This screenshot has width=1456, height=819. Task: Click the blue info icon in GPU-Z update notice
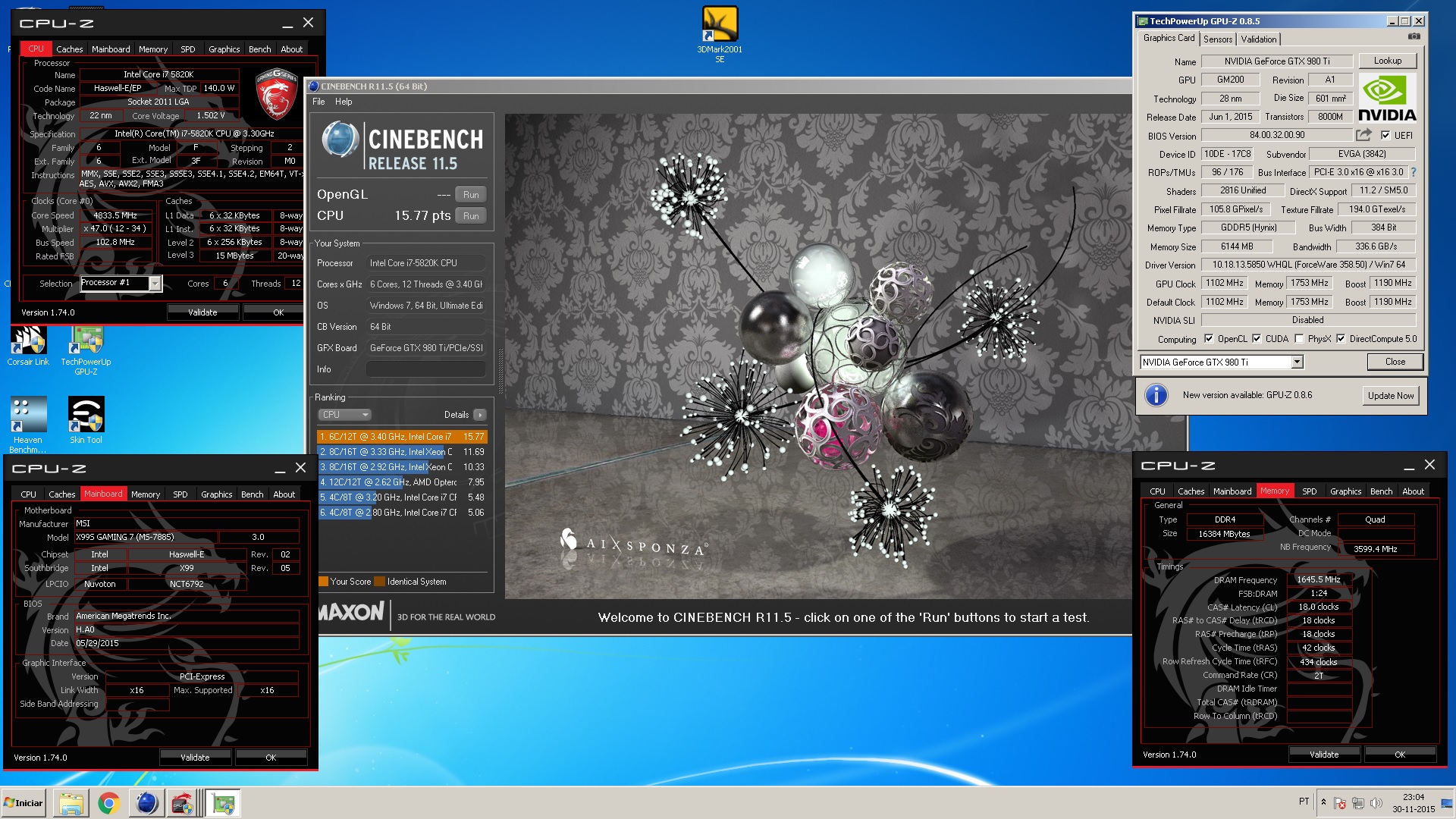(x=1156, y=395)
